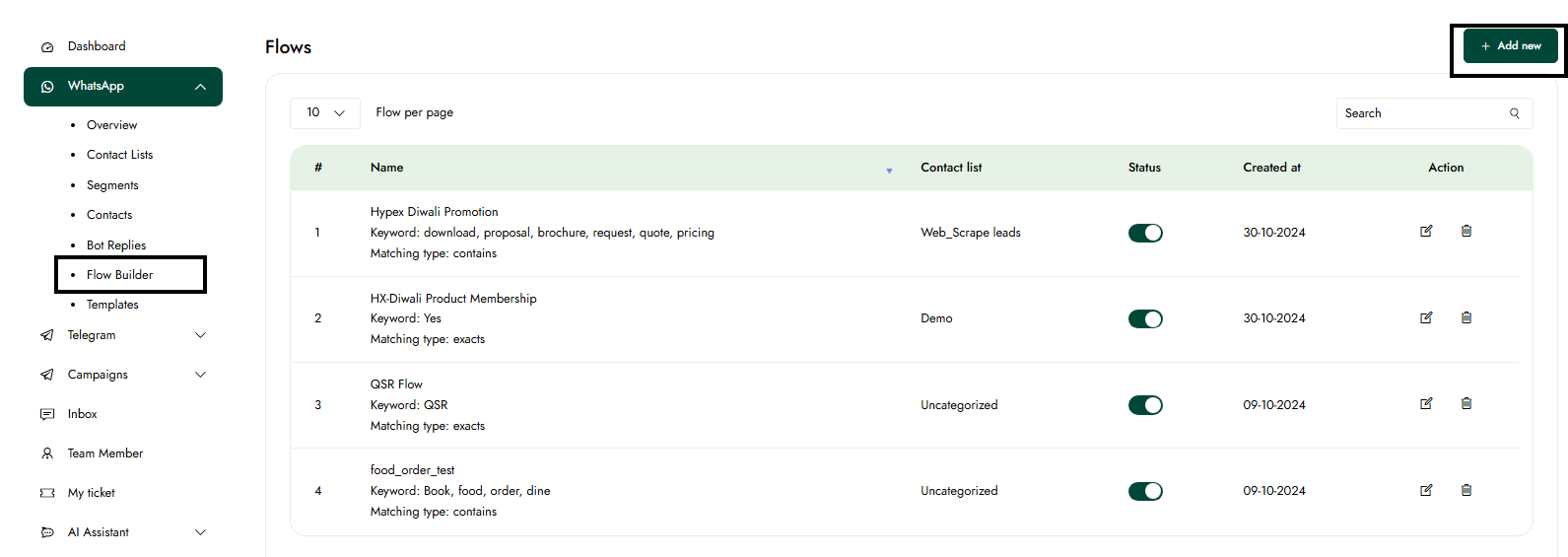Click trash icon for food_order_test flow
Image resolution: width=1568 pixels, height=557 pixels.
[x=1466, y=490]
